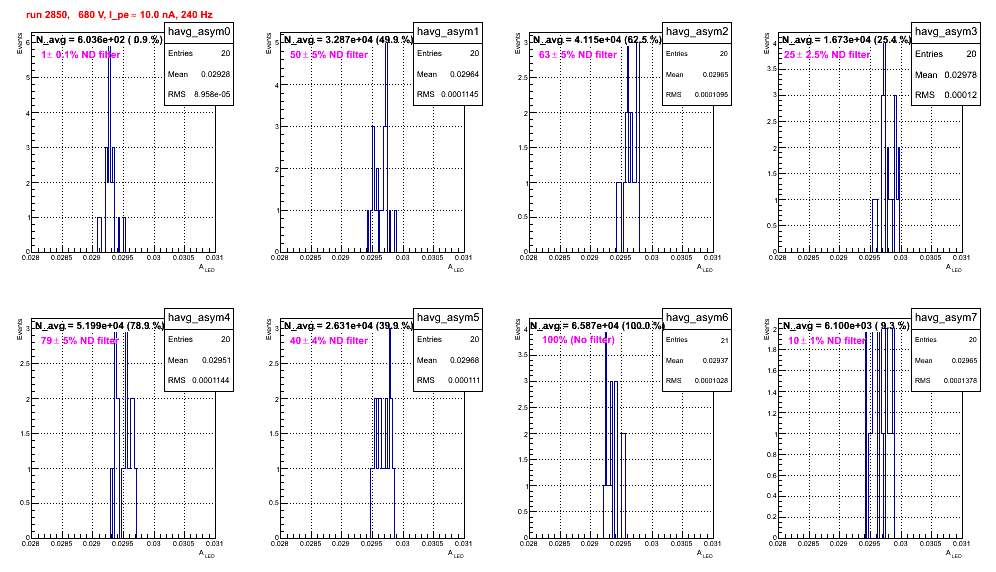996x572 pixels.
Task: Select the magenta 25 ± 2.5% ND filter label
Action: point(827,55)
